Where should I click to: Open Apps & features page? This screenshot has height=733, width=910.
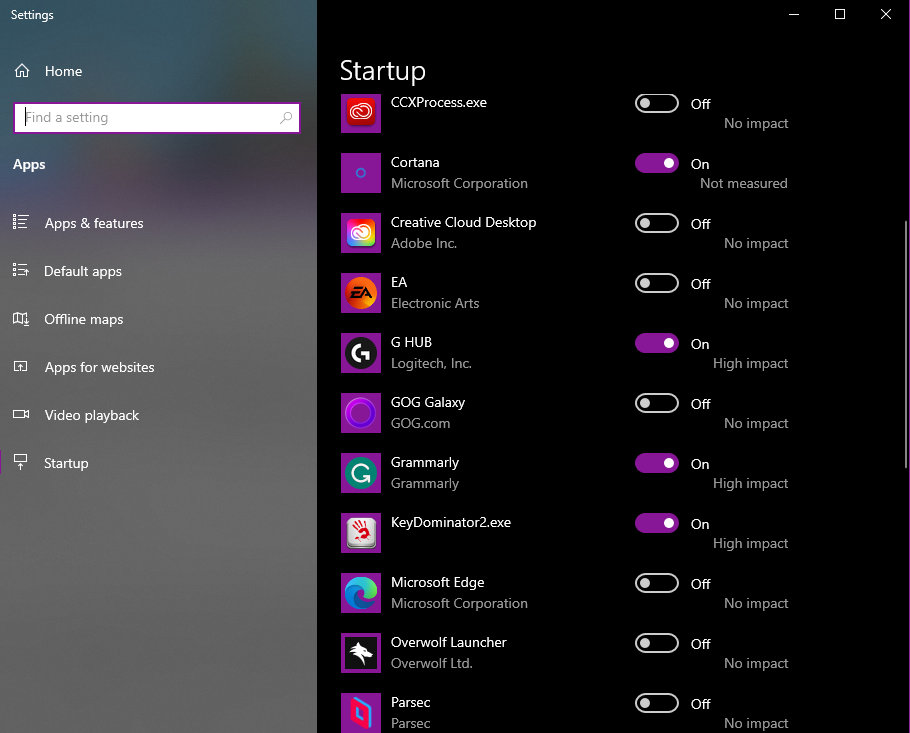point(94,223)
